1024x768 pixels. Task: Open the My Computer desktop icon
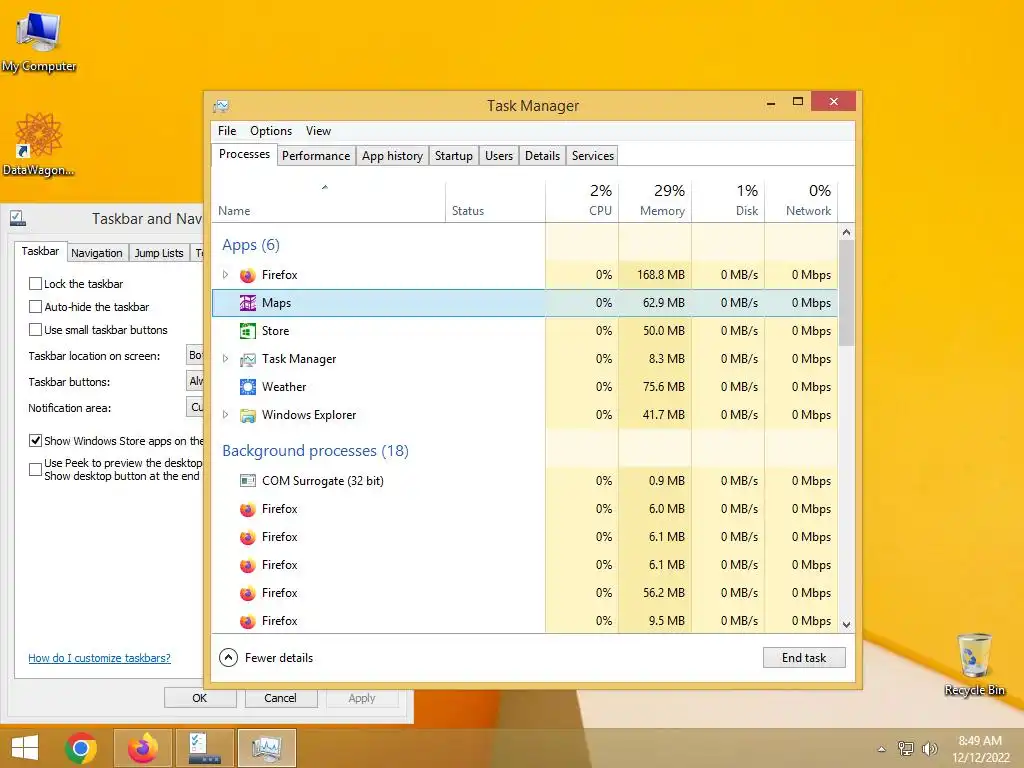39,40
